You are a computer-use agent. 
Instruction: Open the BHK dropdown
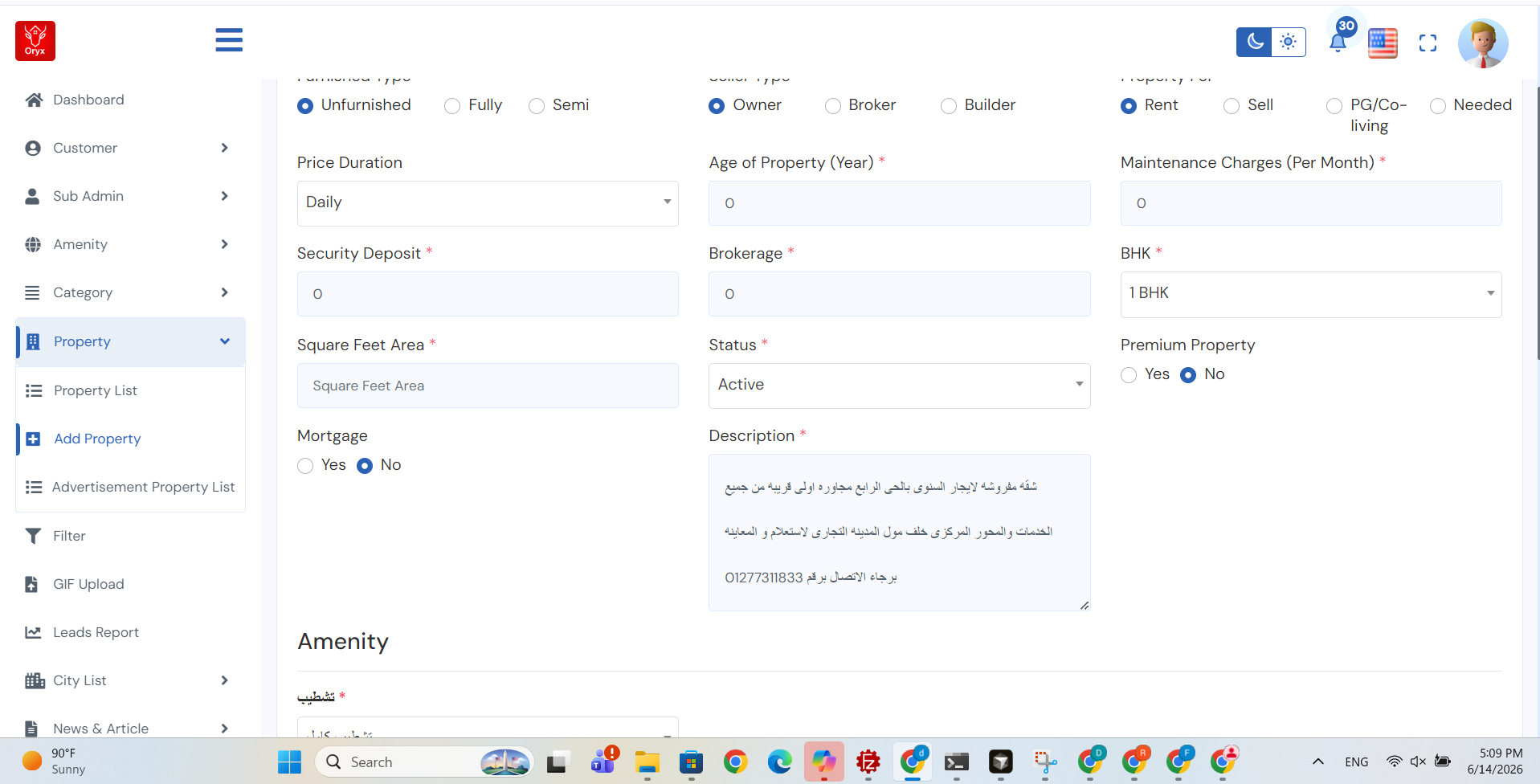1311,294
